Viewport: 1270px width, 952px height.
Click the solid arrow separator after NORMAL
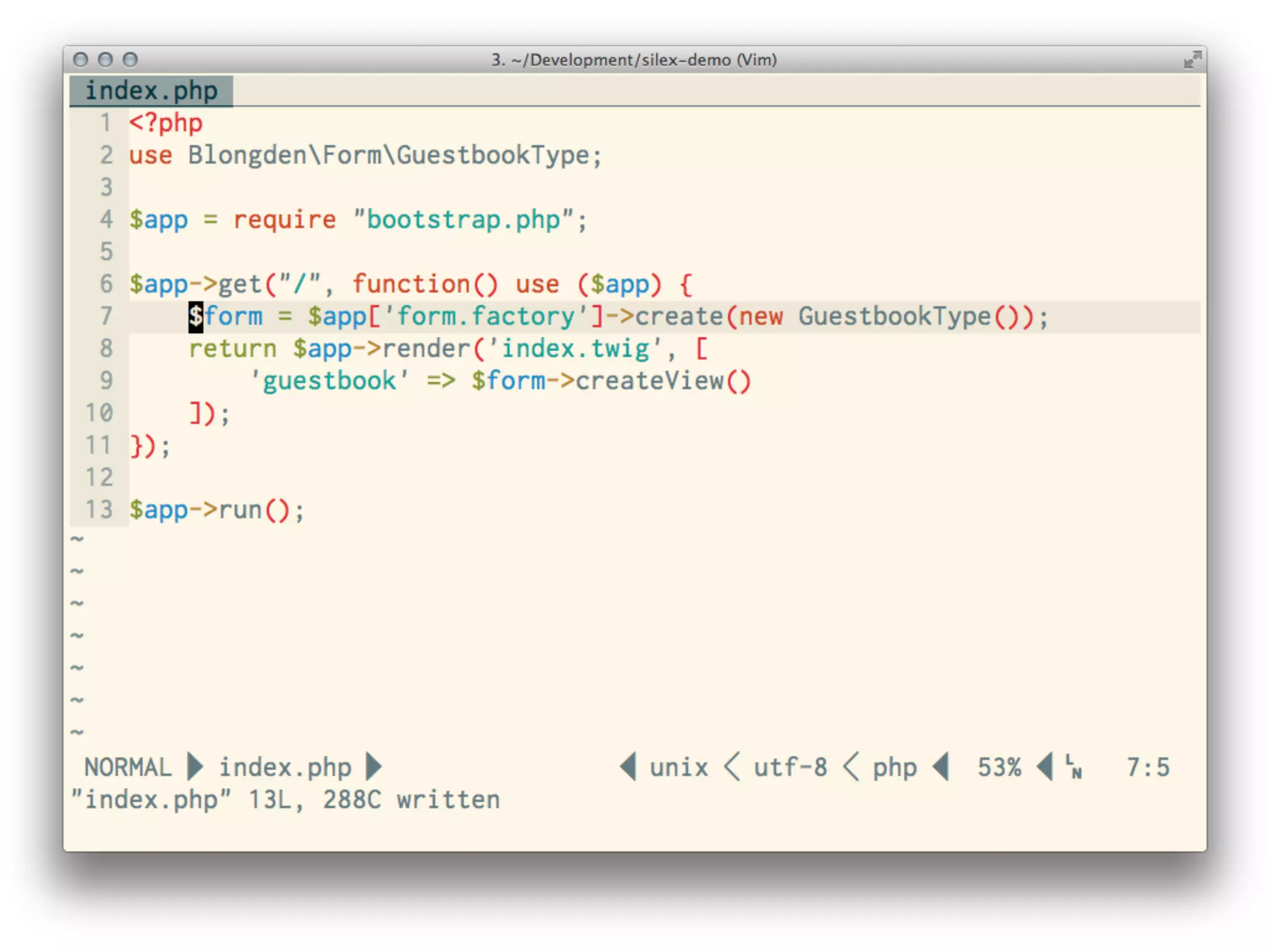tap(195, 767)
